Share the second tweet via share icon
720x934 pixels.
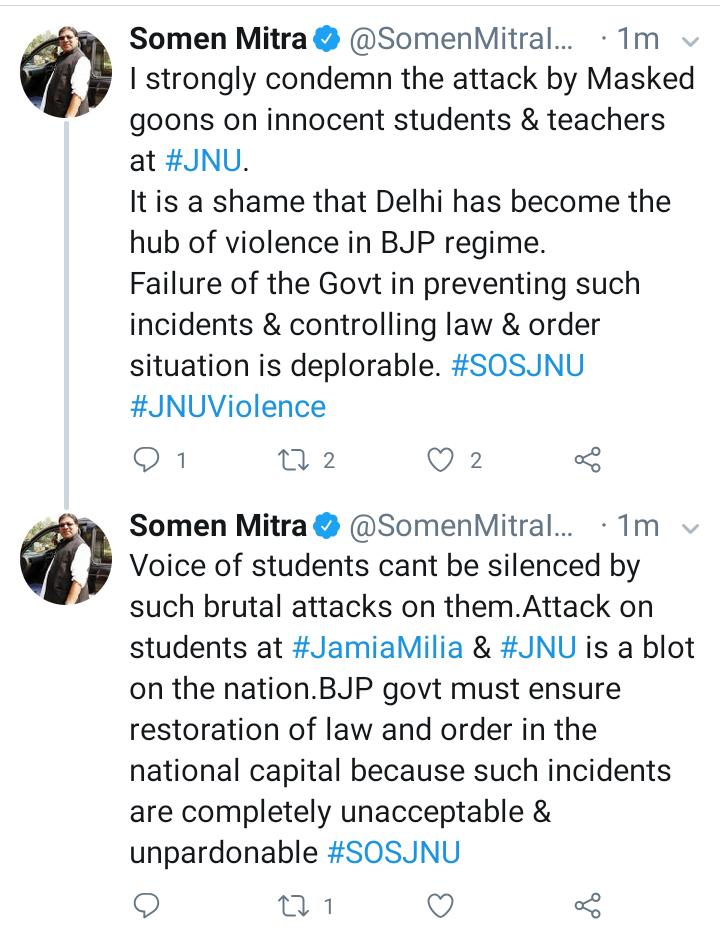click(587, 906)
